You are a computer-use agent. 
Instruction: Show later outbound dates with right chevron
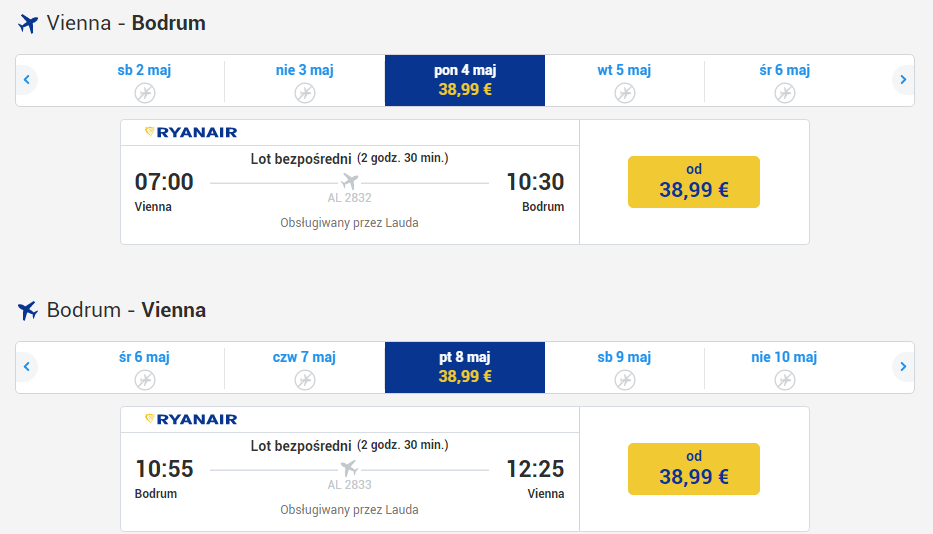coord(903,80)
